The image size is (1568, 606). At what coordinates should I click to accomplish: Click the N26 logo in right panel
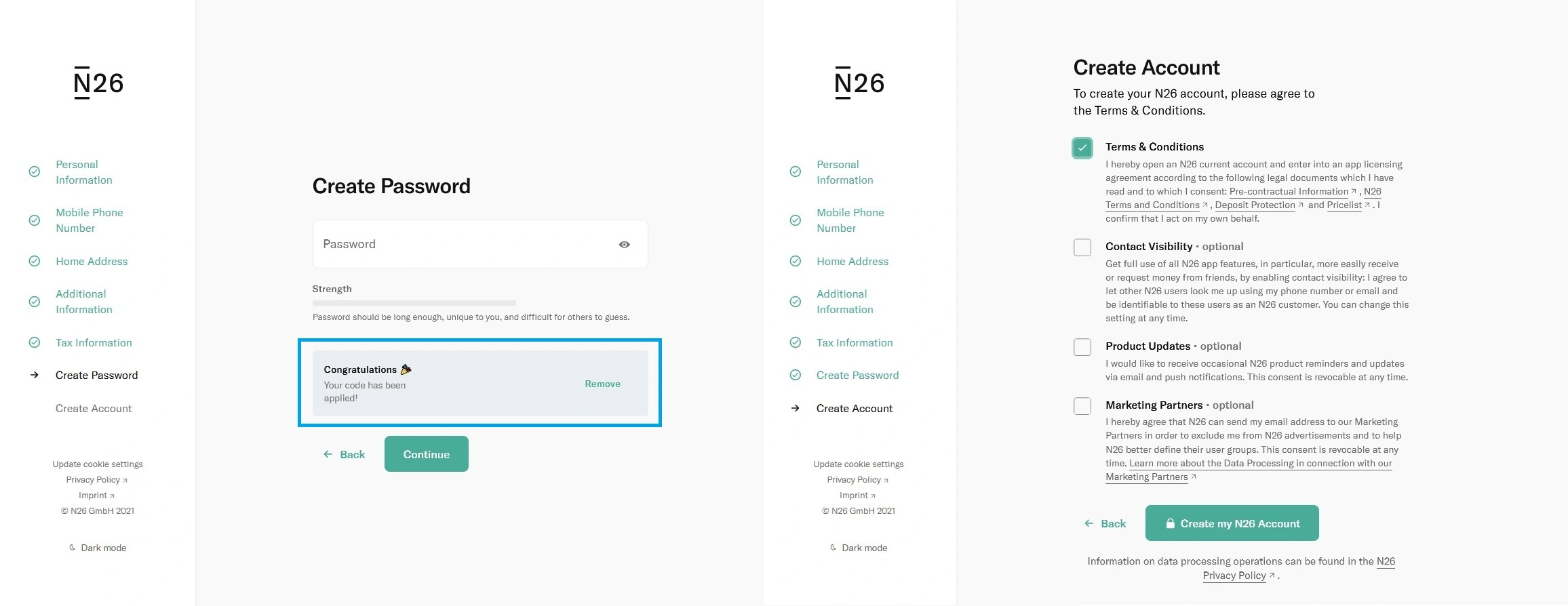click(859, 83)
